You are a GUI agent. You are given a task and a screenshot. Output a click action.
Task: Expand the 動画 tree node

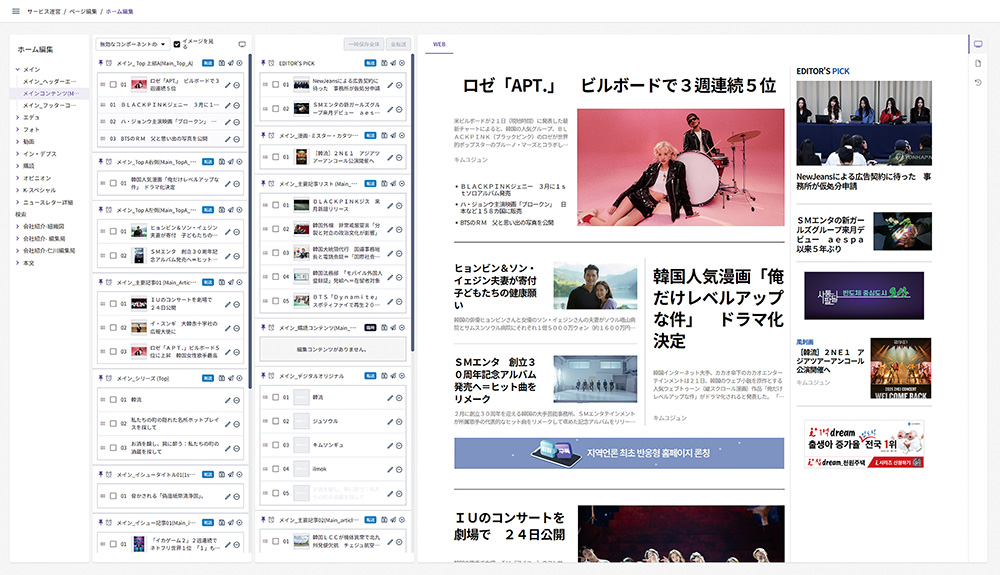coord(17,142)
